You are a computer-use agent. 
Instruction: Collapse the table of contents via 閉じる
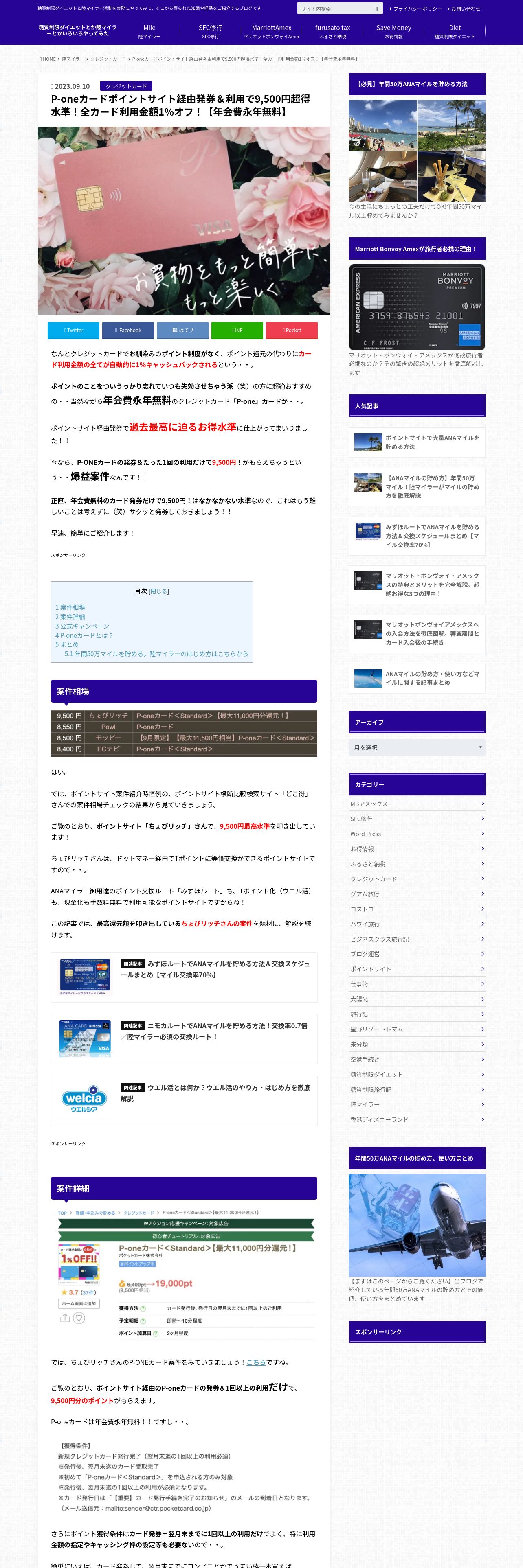tap(159, 591)
